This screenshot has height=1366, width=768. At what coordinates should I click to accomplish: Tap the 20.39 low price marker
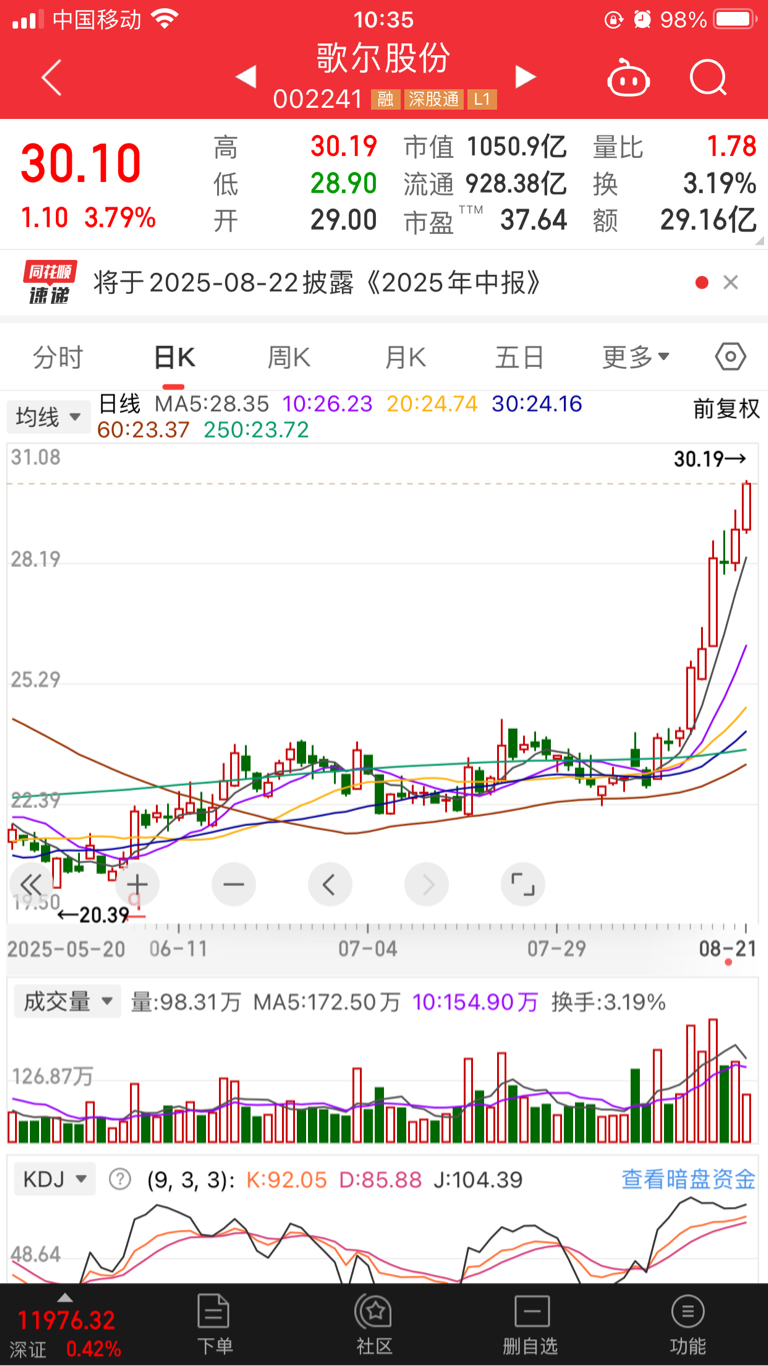point(94,914)
